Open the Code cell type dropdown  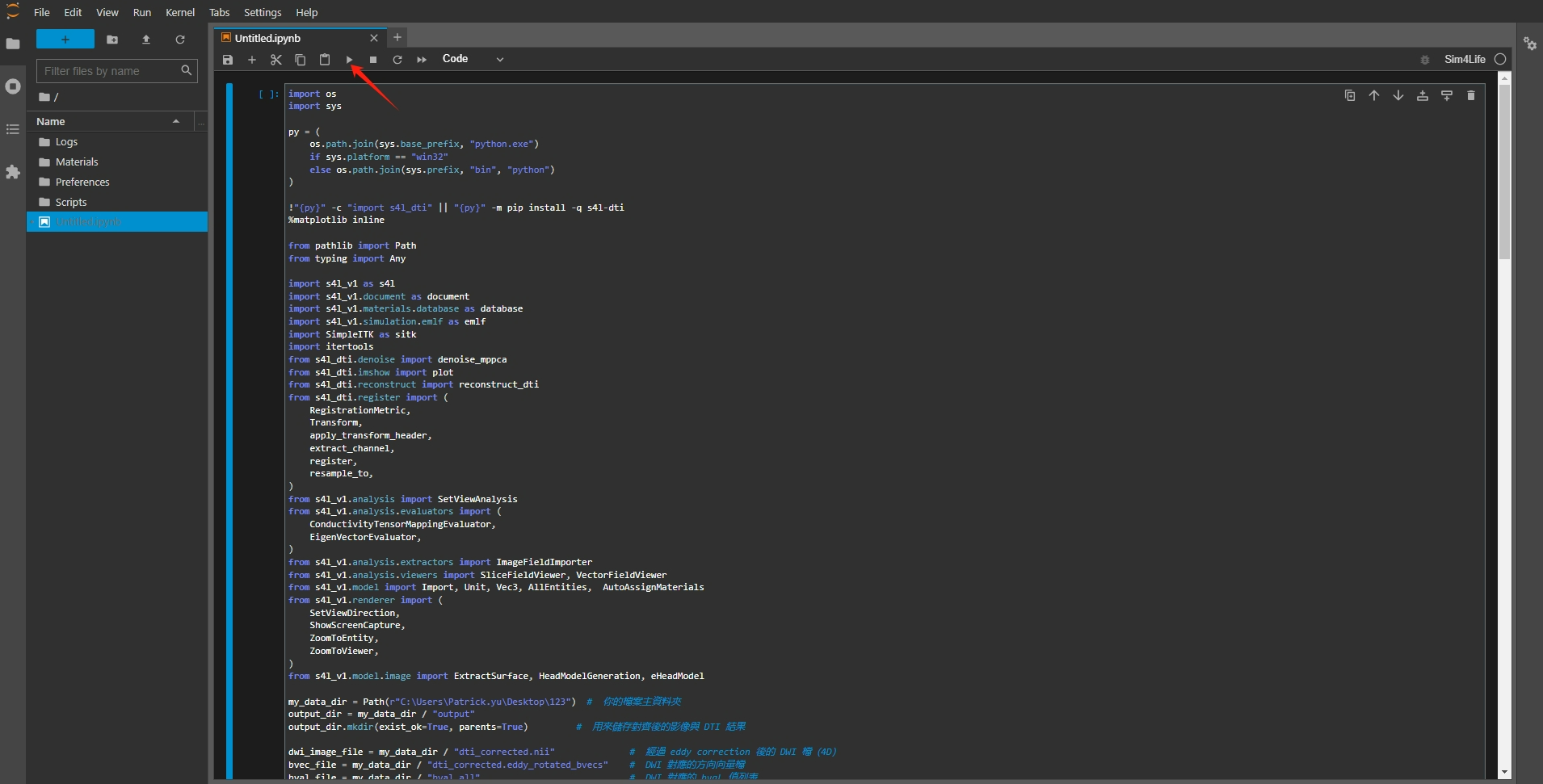tap(473, 59)
